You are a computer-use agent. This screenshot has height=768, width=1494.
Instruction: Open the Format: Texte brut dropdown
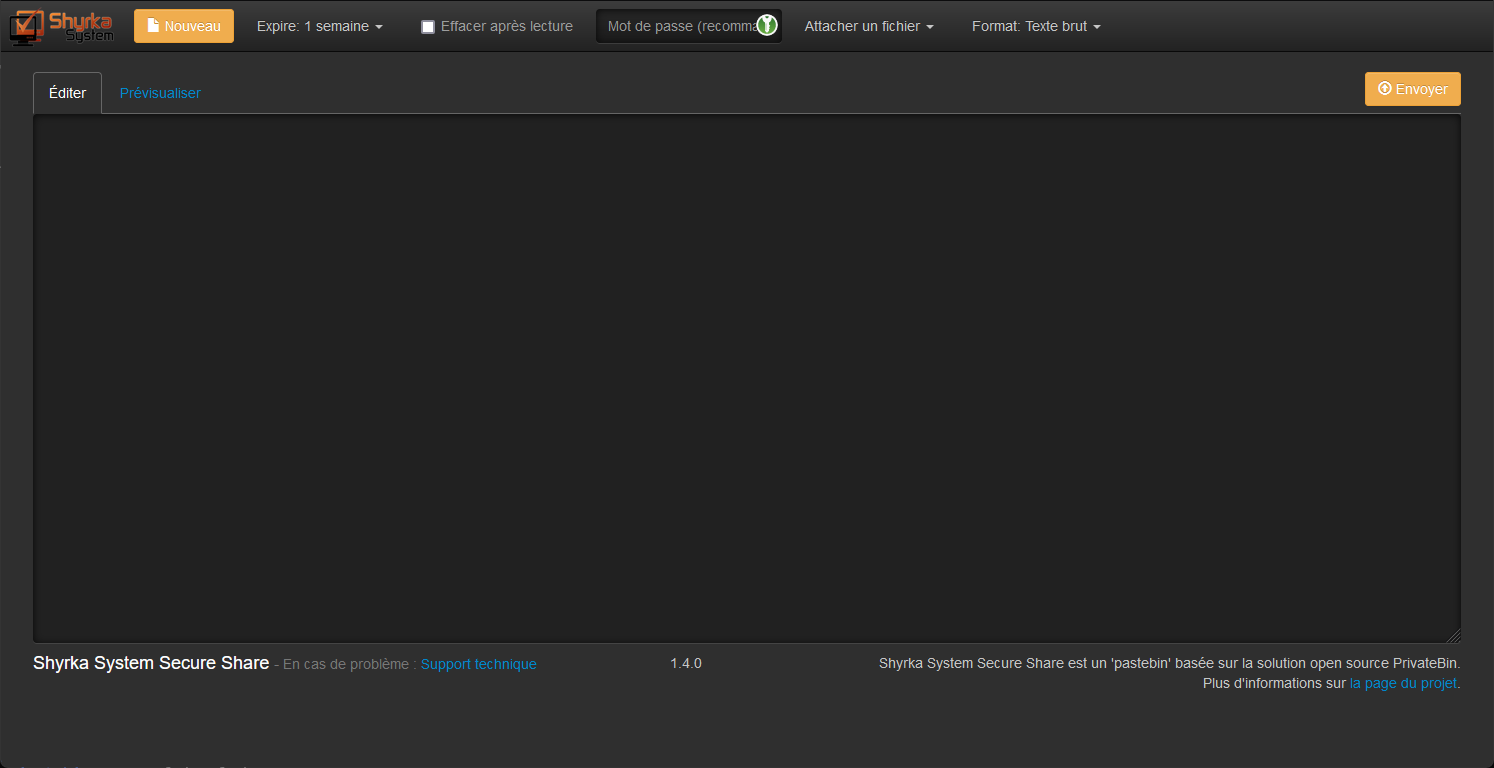pos(1035,26)
